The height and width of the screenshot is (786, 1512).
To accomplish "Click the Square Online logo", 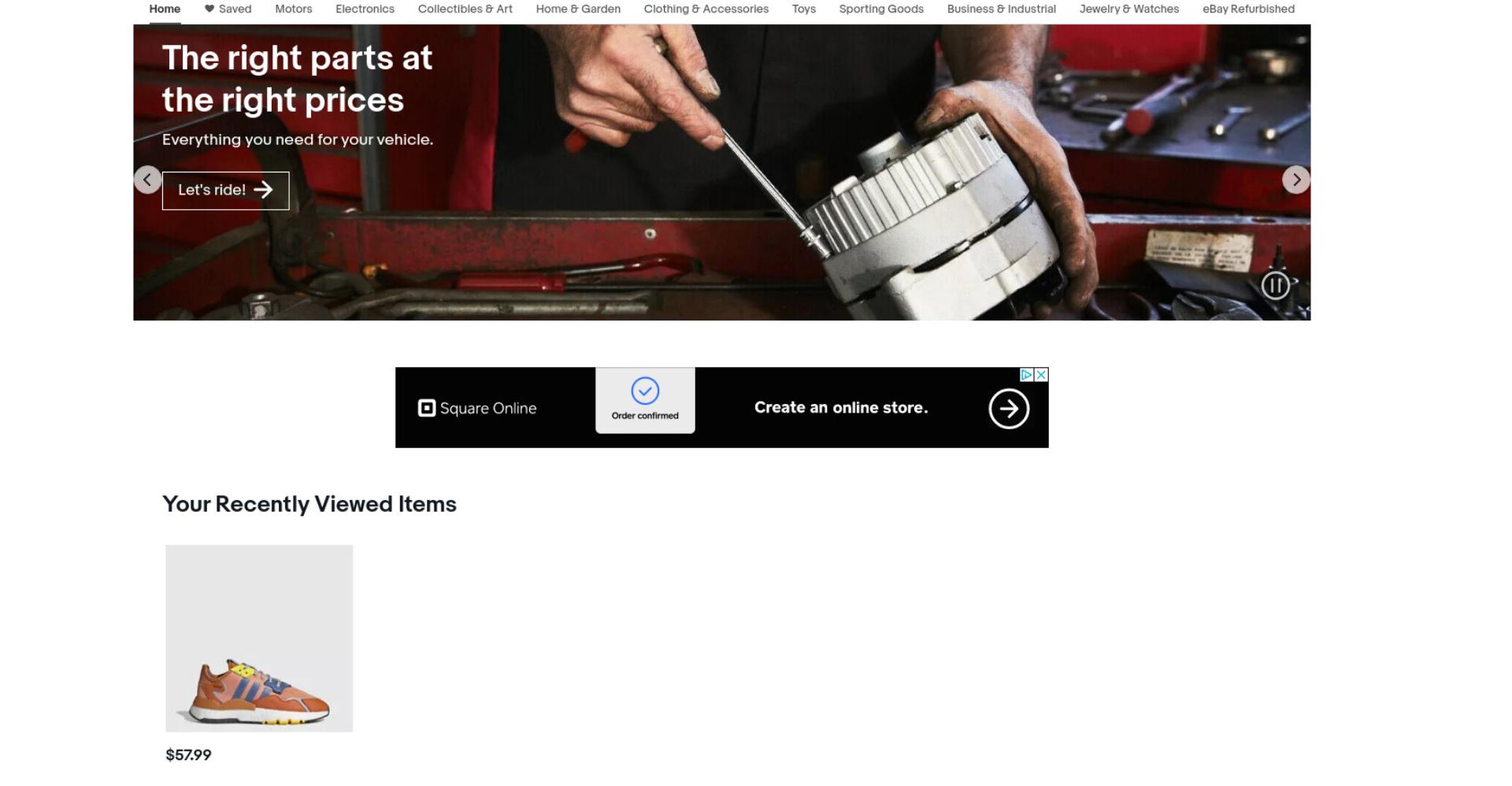I will pos(477,408).
